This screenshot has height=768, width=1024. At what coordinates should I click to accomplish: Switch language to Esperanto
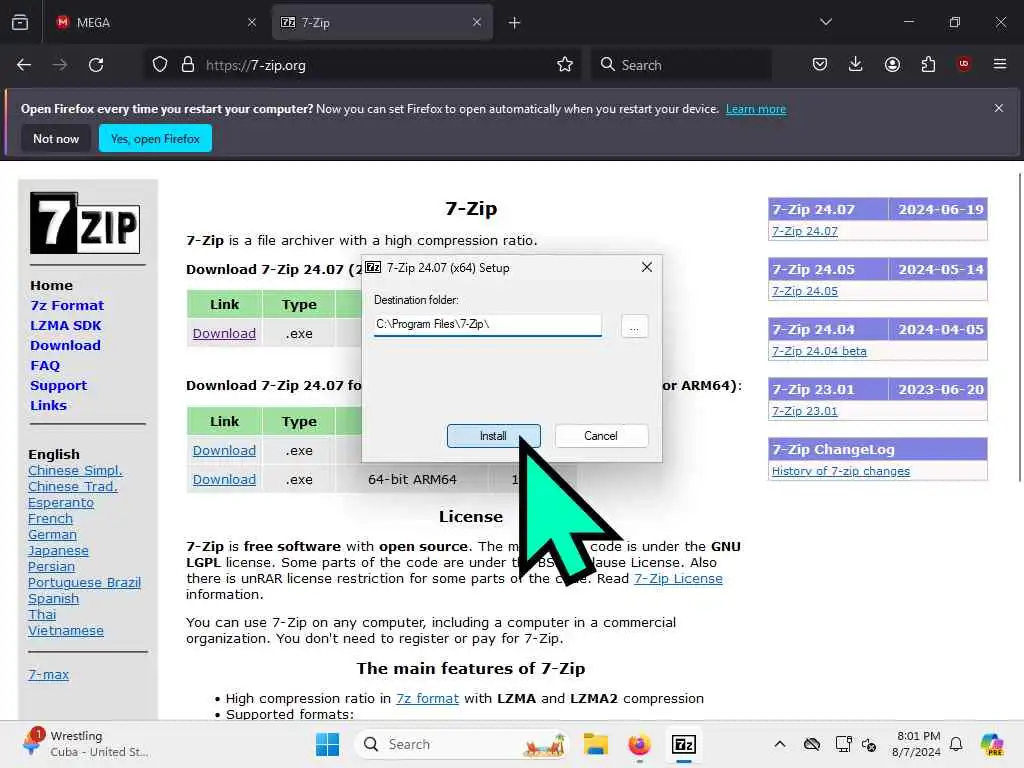61,503
